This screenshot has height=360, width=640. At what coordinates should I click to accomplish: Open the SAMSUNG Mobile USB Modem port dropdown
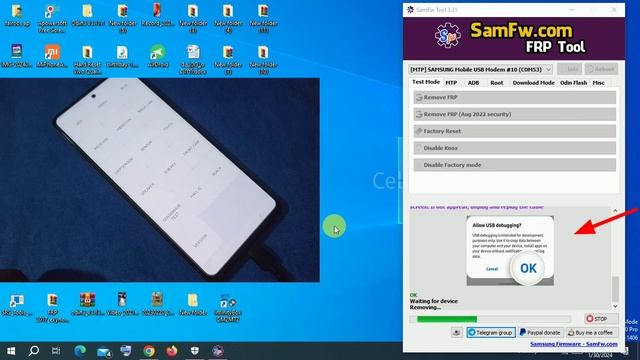coord(480,69)
